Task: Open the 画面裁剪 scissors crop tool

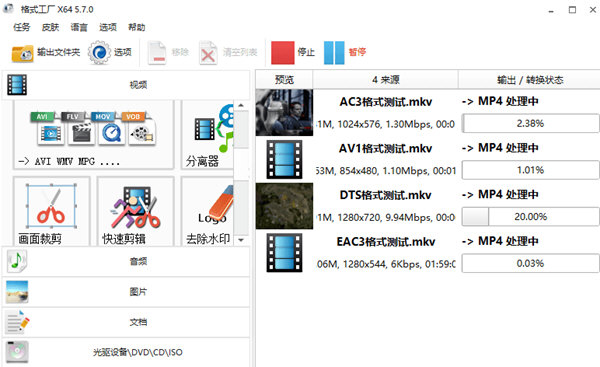Action: coord(51,211)
